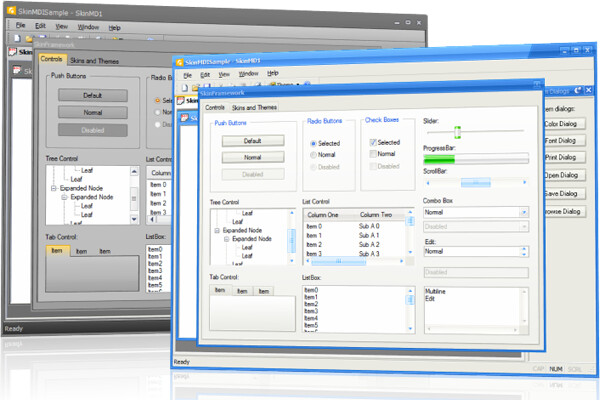
Task: Click the green Slider thumb
Action: point(457,132)
